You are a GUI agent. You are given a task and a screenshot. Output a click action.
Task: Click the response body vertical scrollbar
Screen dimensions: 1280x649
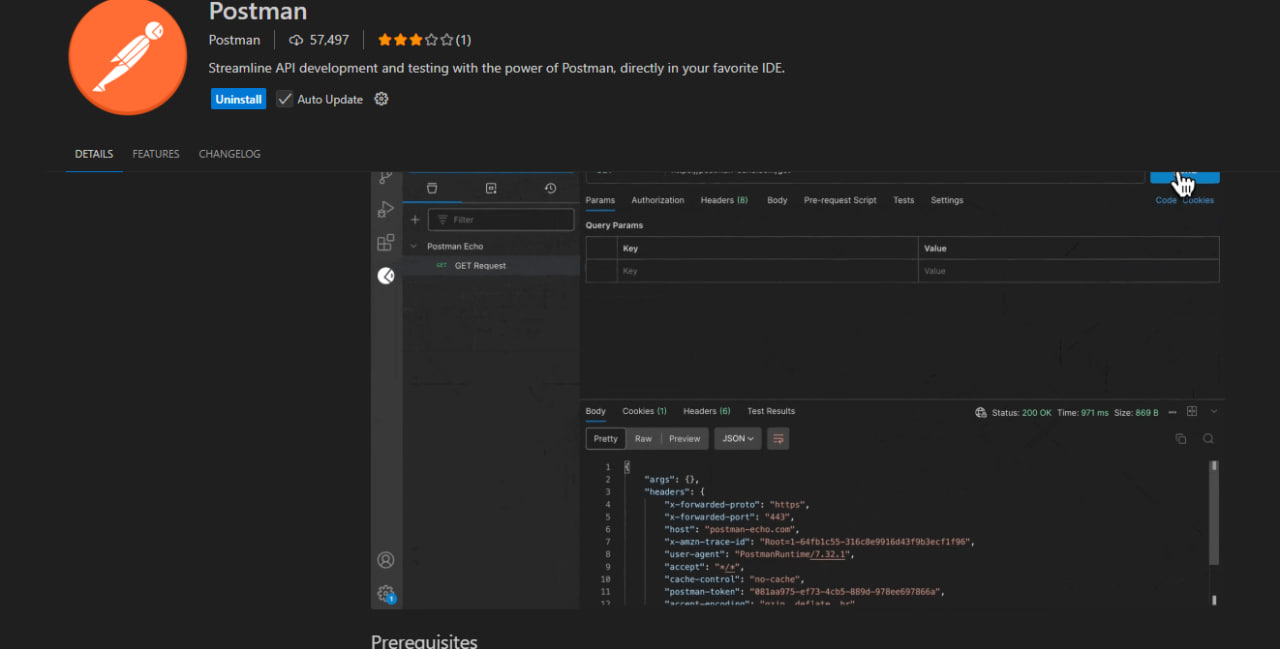coord(1214,513)
